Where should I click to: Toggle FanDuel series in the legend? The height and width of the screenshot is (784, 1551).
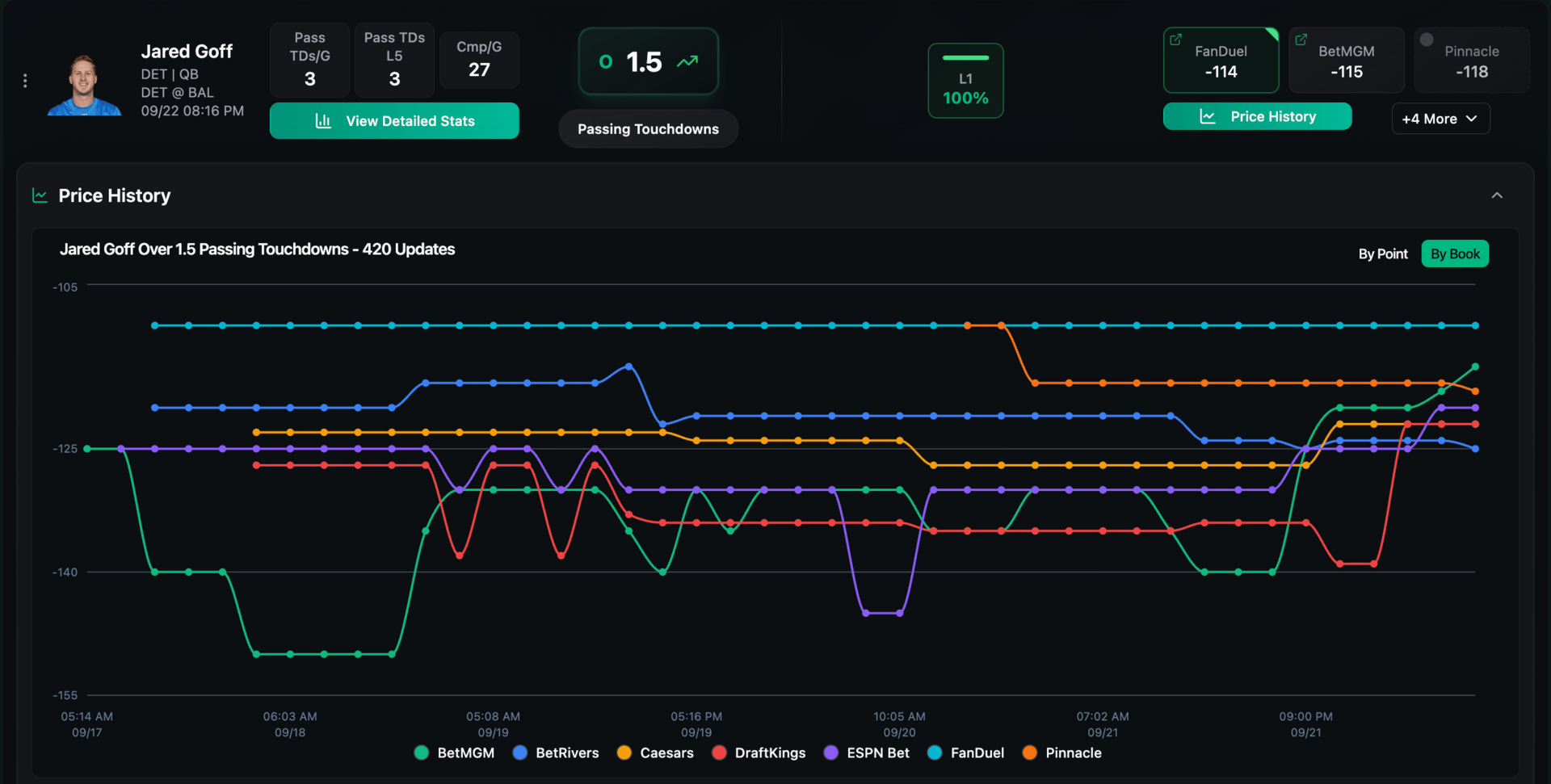(966, 753)
